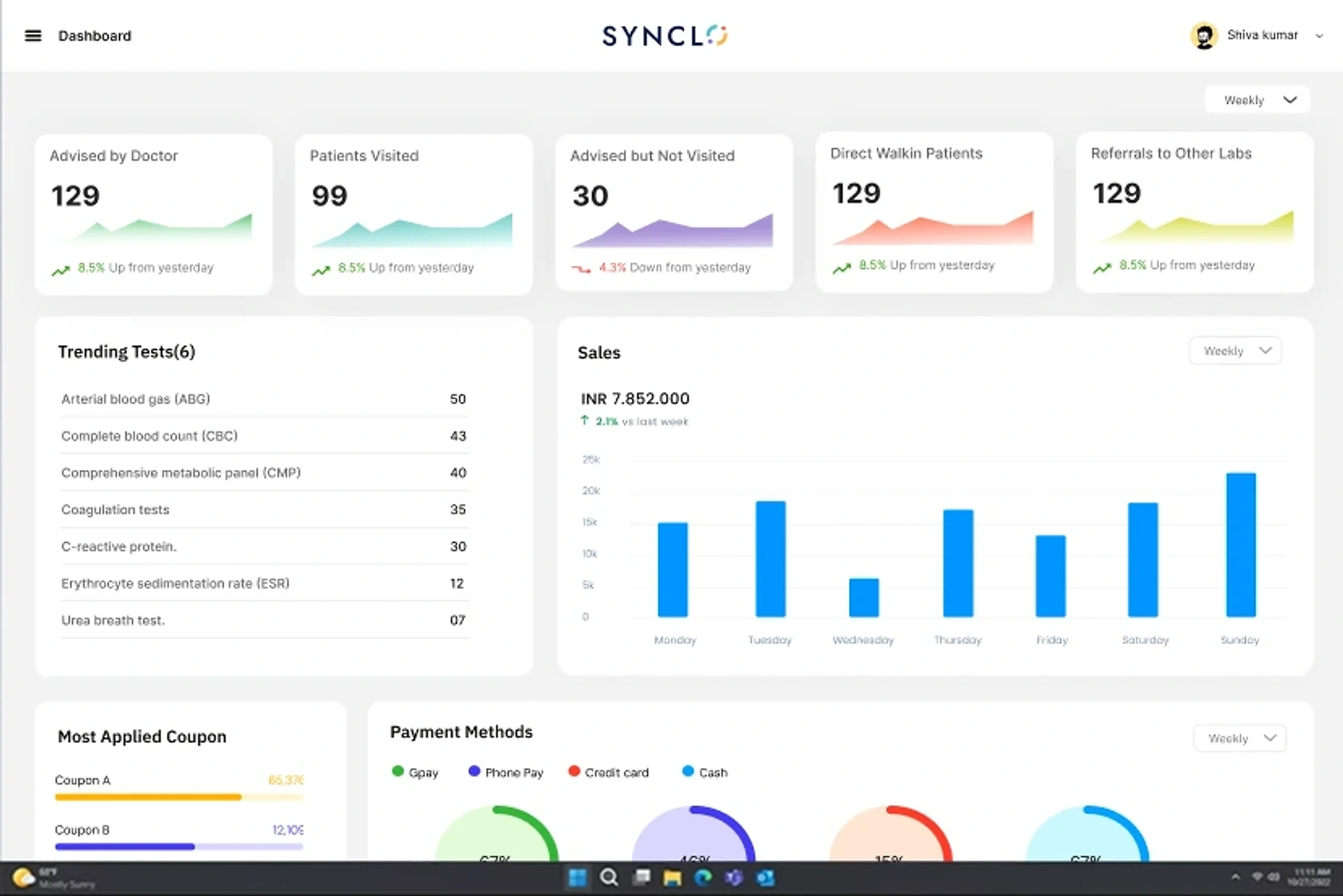The width and height of the screenshot is (1343, 896).
Task: Toggle the Credit card legend dot
Action: pyautogui.click(x=574, y=771)
